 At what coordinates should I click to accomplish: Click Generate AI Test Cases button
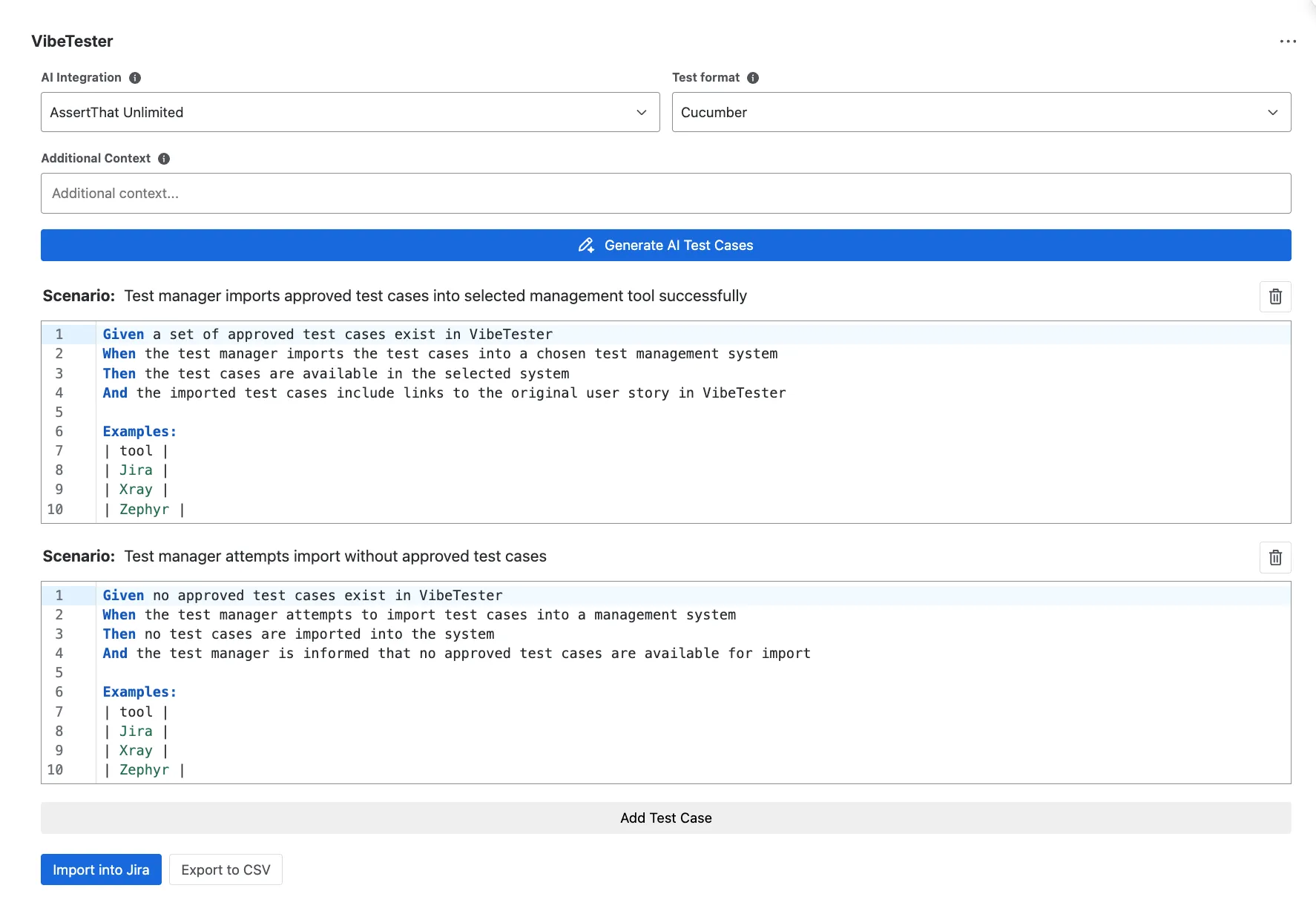(666, 246)
